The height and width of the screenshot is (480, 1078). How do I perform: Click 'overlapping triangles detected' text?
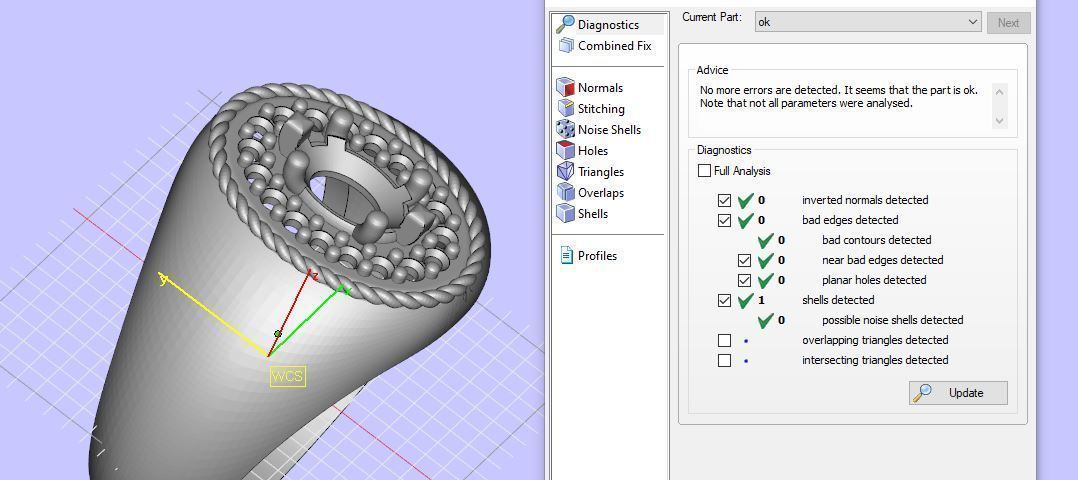tap(875, 340)
